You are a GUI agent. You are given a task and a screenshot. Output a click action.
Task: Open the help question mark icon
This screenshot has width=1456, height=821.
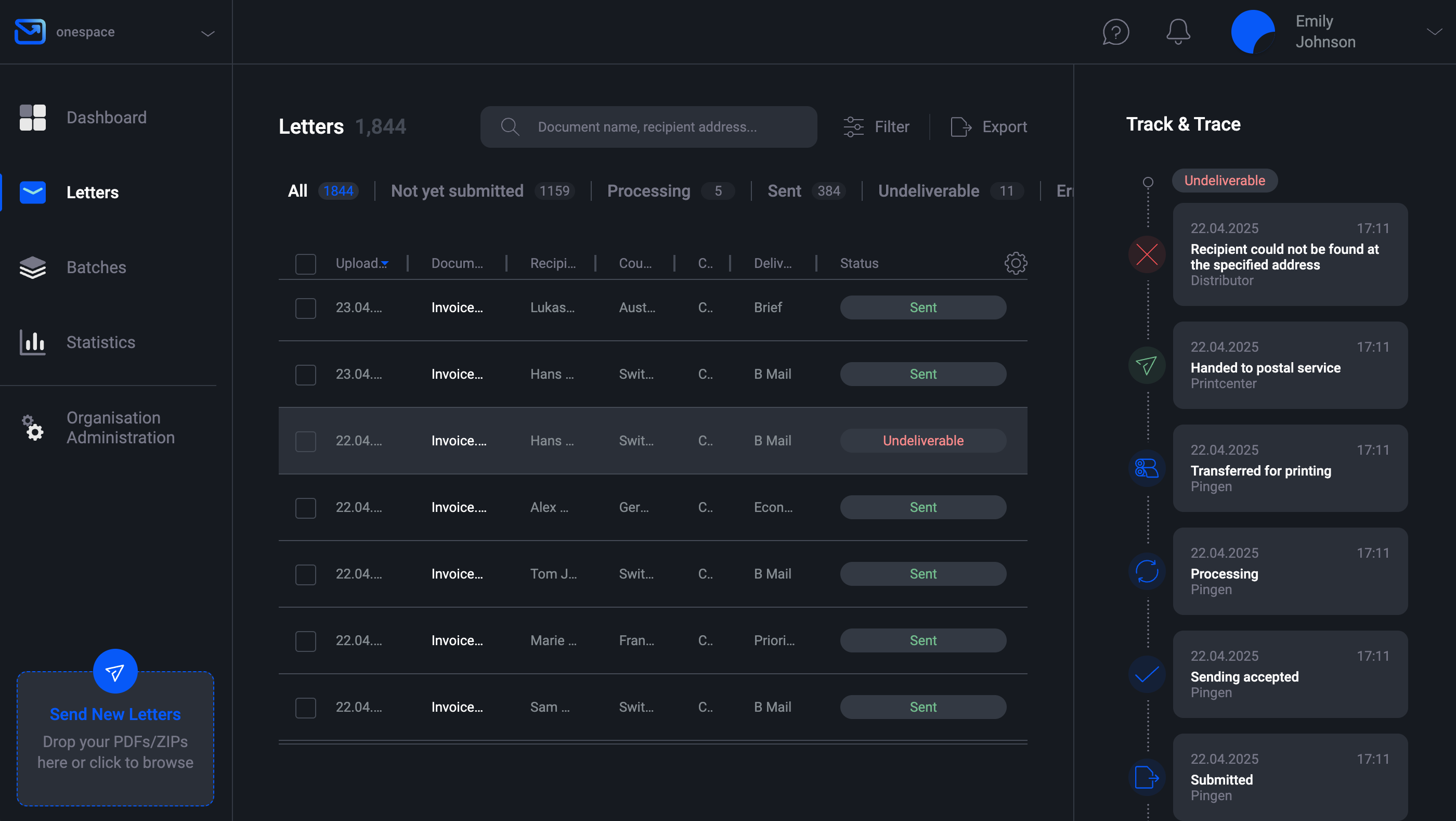coord(1115,32)
